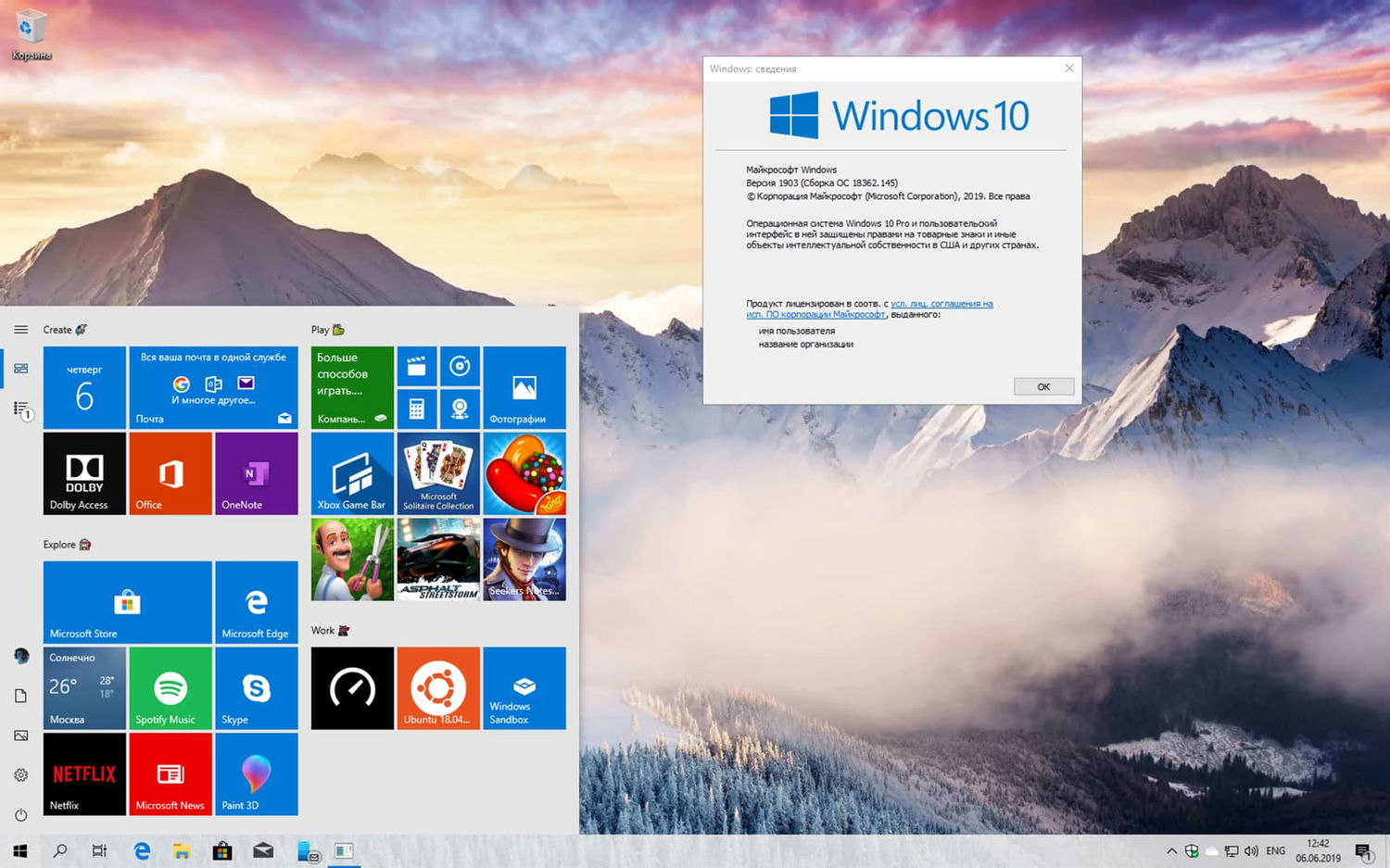Image resolution: width=1390 pixels, height=868 pixels.
Task: Open the Camera tile
Action: click(461, 409)
